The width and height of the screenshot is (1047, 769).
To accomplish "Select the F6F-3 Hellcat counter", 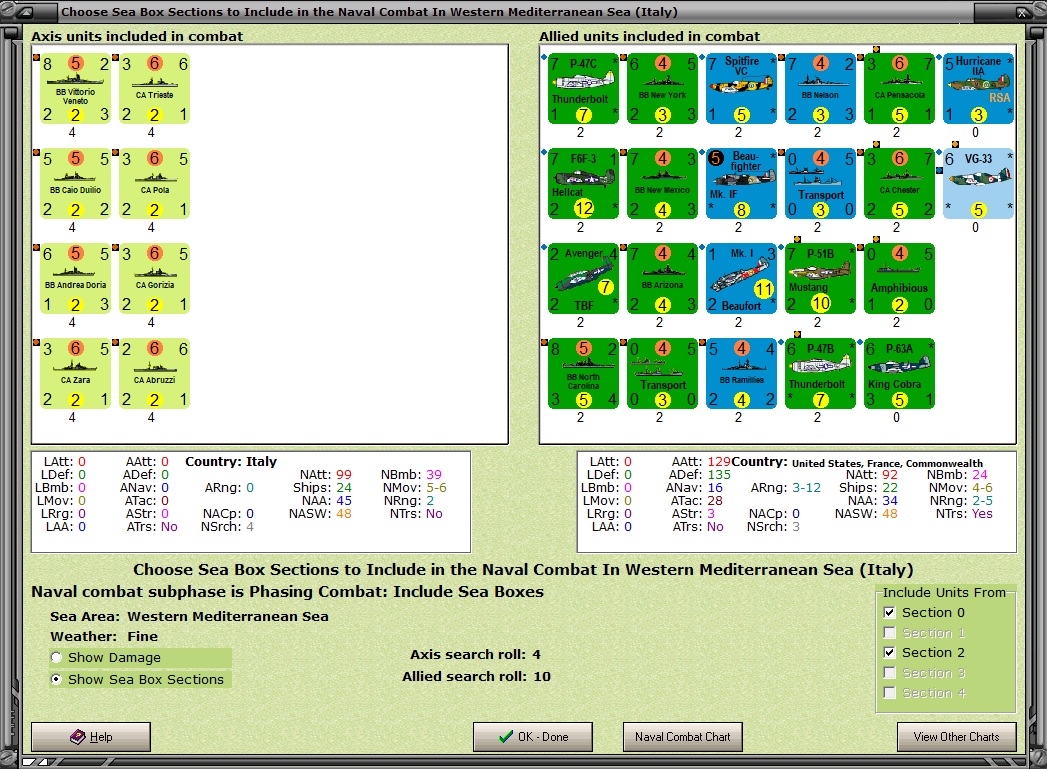I will click(583, 184).
